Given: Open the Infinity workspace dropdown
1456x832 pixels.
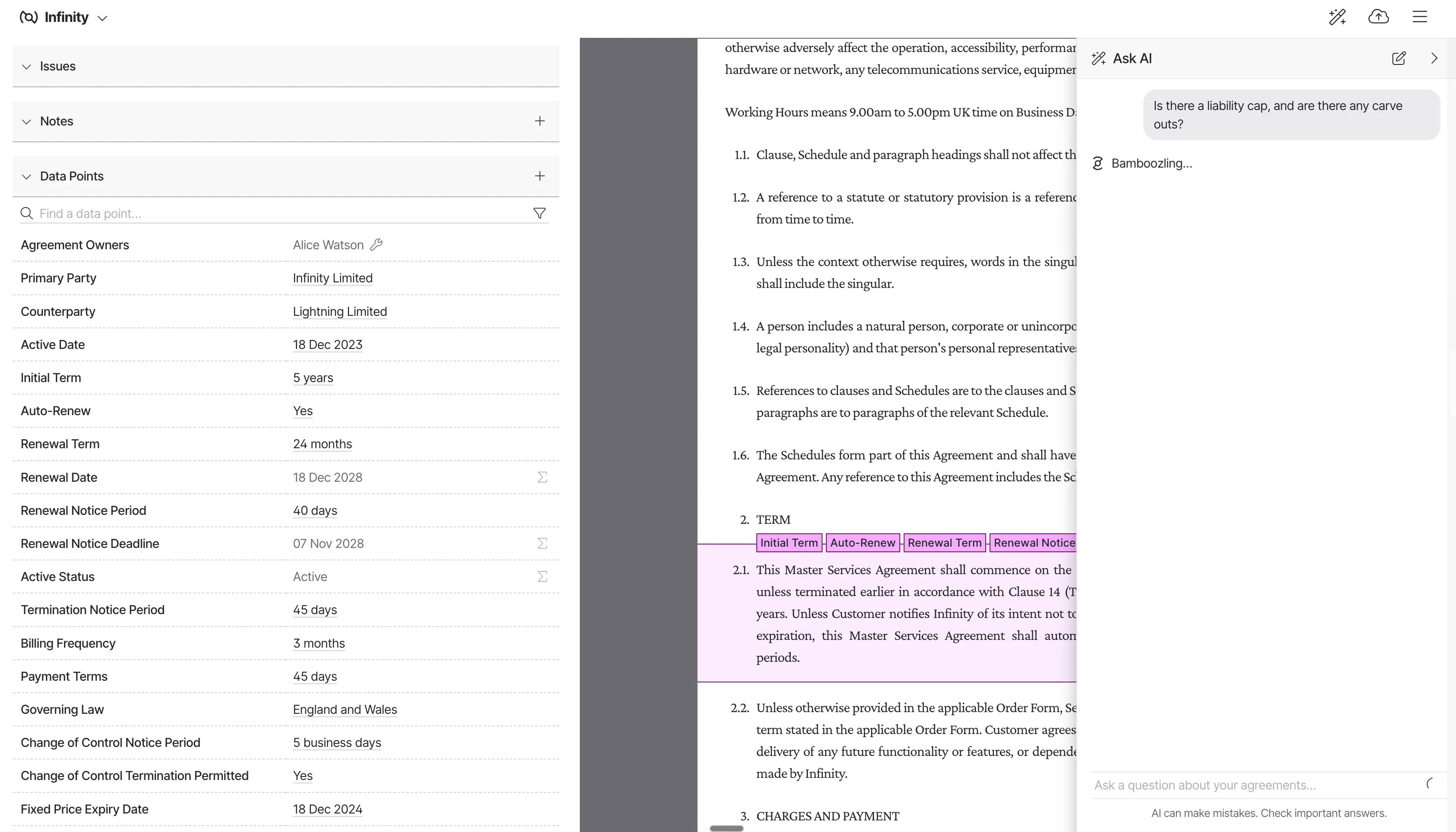Looking at the screenshot, I should pyautogui.click(x=102, y=18).
